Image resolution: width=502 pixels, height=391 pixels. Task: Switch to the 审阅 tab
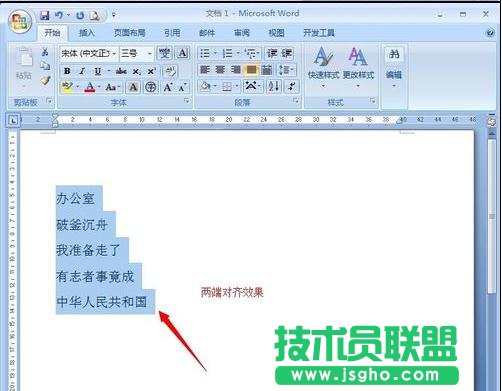pyautogui.click(x=242, y=33)
